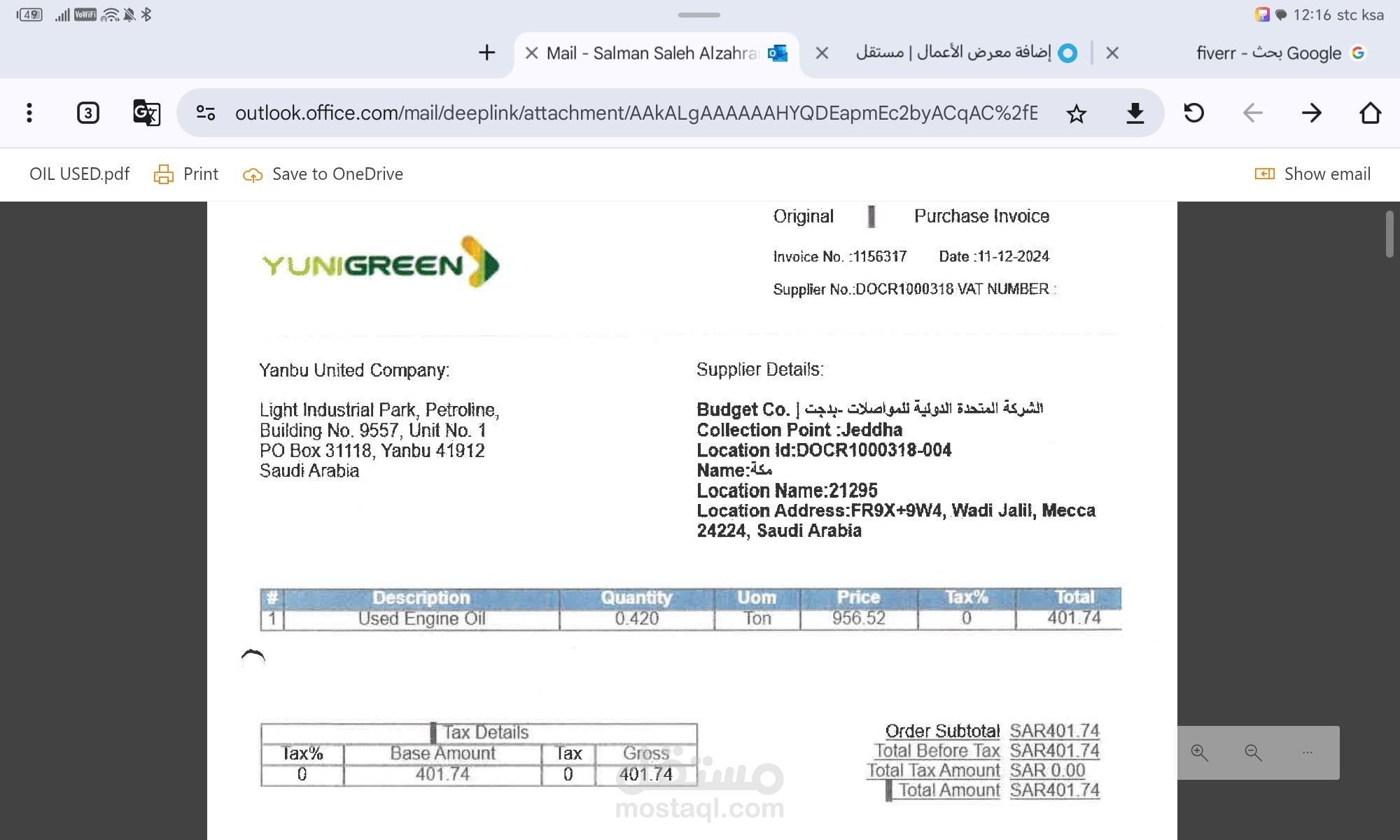Viewport: 1400px width, 840px height.
Task: Click the vertical scrollbar thumb
Action: pos(1389,234)
